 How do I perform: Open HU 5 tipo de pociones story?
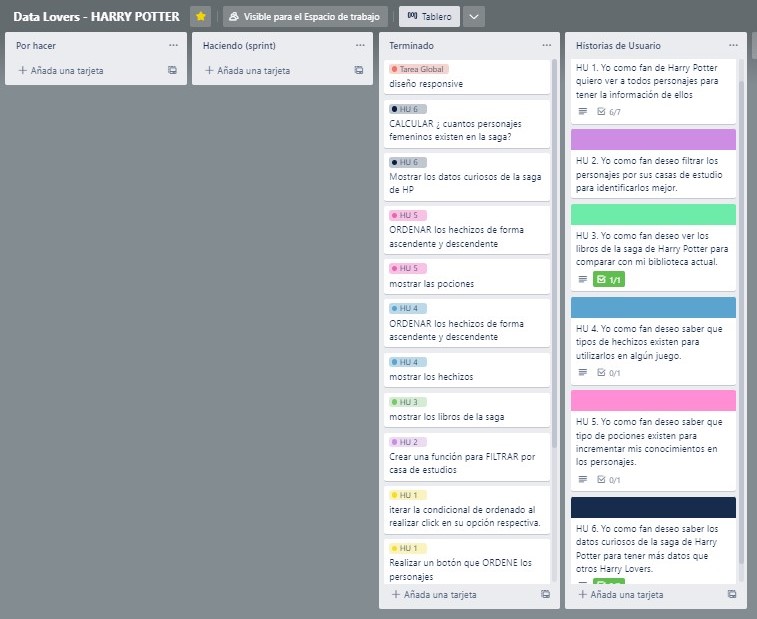click(653, 441)
